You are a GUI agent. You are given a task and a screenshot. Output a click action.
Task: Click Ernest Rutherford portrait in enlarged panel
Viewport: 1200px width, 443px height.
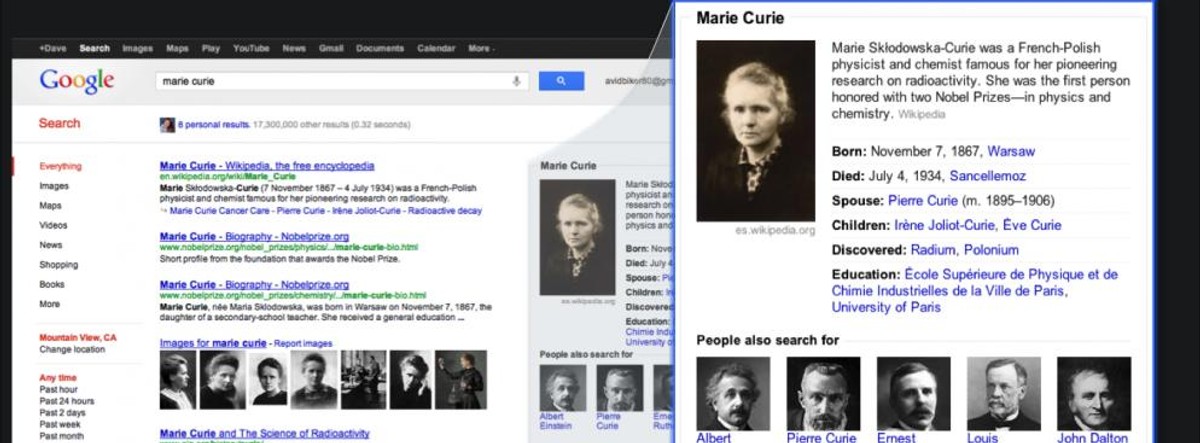(913, 394)
